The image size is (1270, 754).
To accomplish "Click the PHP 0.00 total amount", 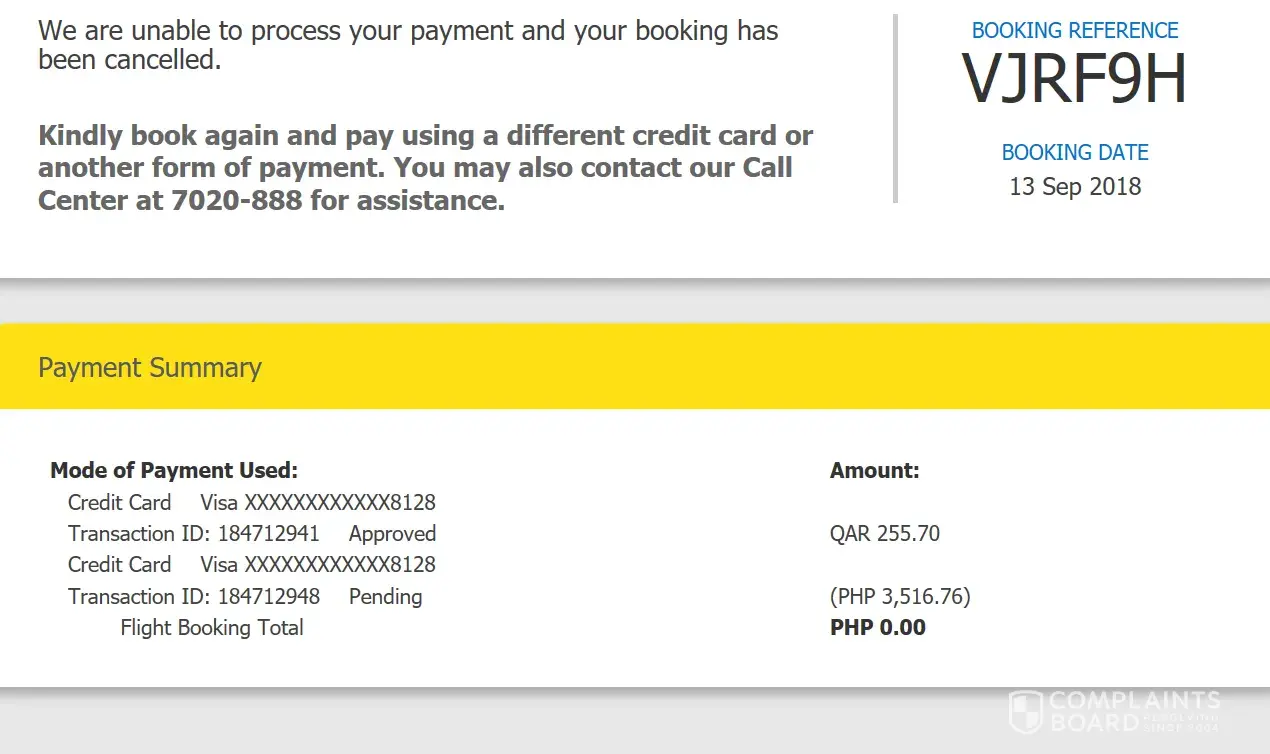I will tap(878, 628).
